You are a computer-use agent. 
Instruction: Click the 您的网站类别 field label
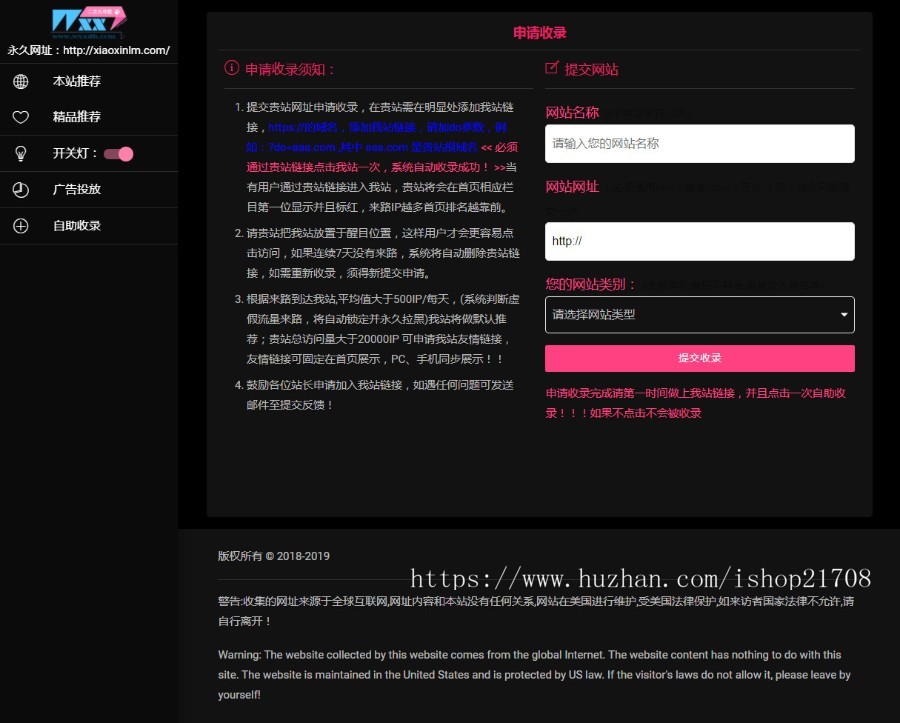pos(591,284)
